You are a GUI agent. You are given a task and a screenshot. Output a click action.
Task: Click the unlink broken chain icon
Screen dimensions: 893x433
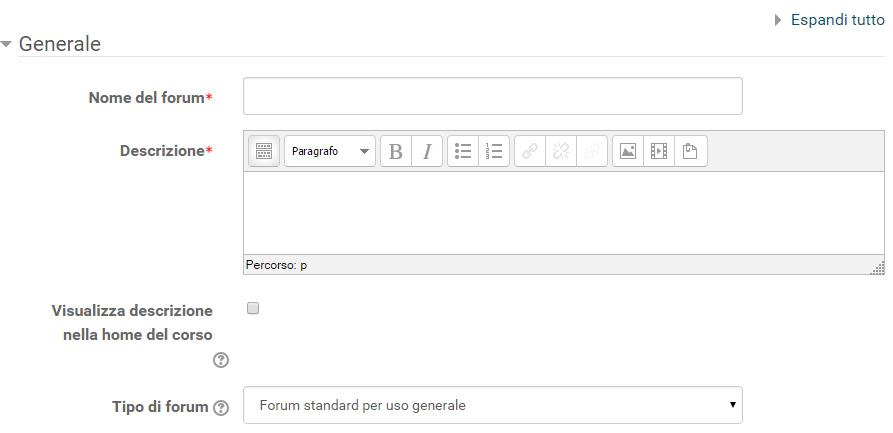[561, 151]
